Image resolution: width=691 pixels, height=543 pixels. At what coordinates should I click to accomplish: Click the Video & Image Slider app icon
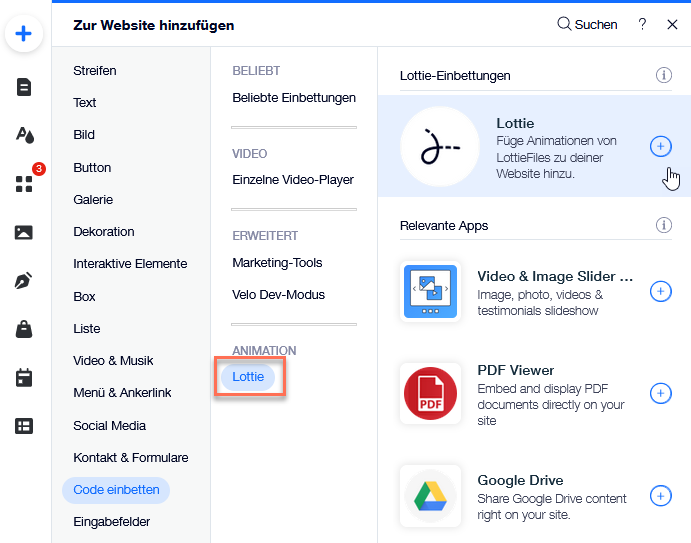point(431,291)
